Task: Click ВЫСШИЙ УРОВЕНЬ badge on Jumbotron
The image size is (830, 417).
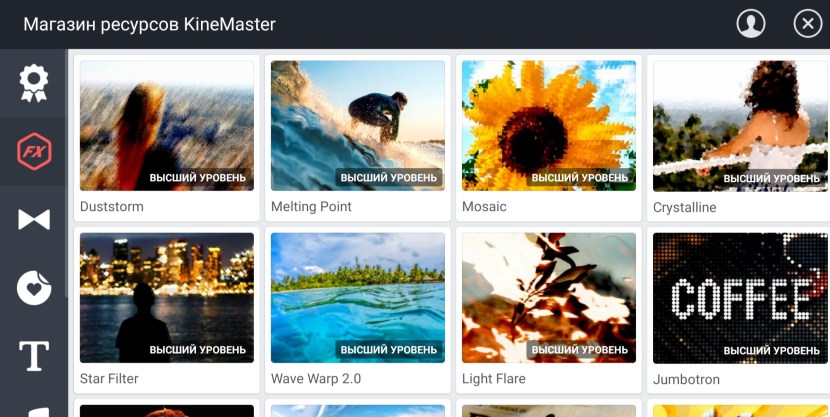Action: (772, 351)
